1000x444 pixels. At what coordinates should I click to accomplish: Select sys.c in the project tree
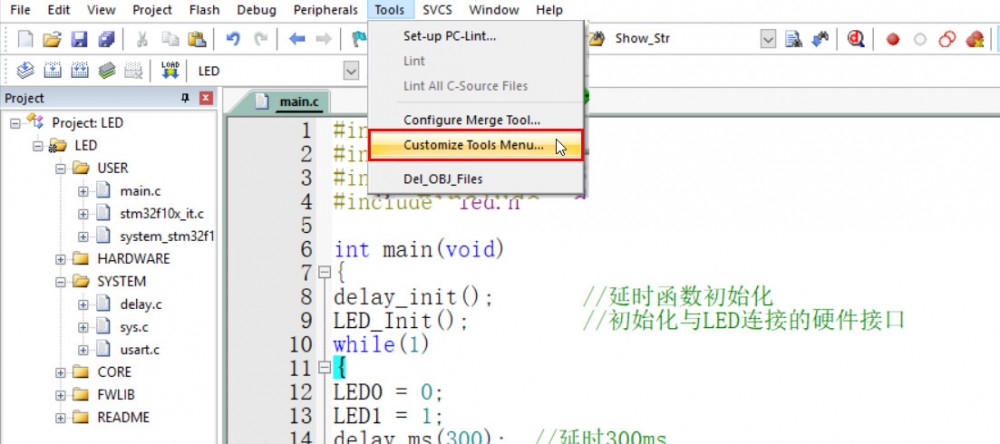(134, 327)
